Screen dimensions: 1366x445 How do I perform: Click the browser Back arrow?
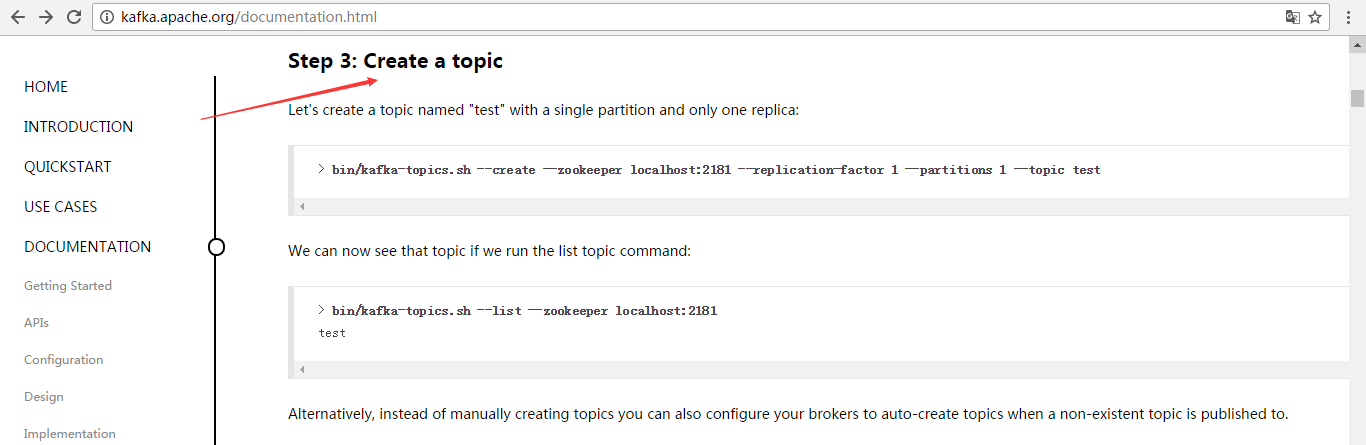tap(18, 17)
